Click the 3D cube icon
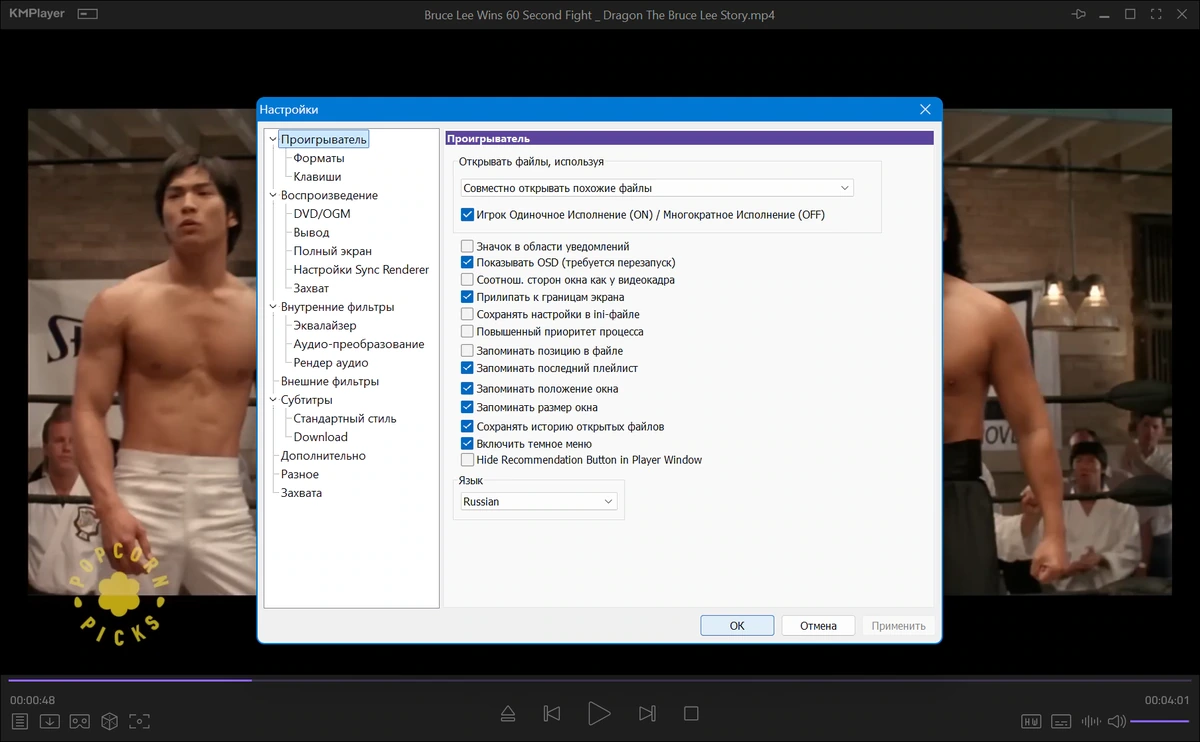The image size is (1200, 742). tap(110, 721)
